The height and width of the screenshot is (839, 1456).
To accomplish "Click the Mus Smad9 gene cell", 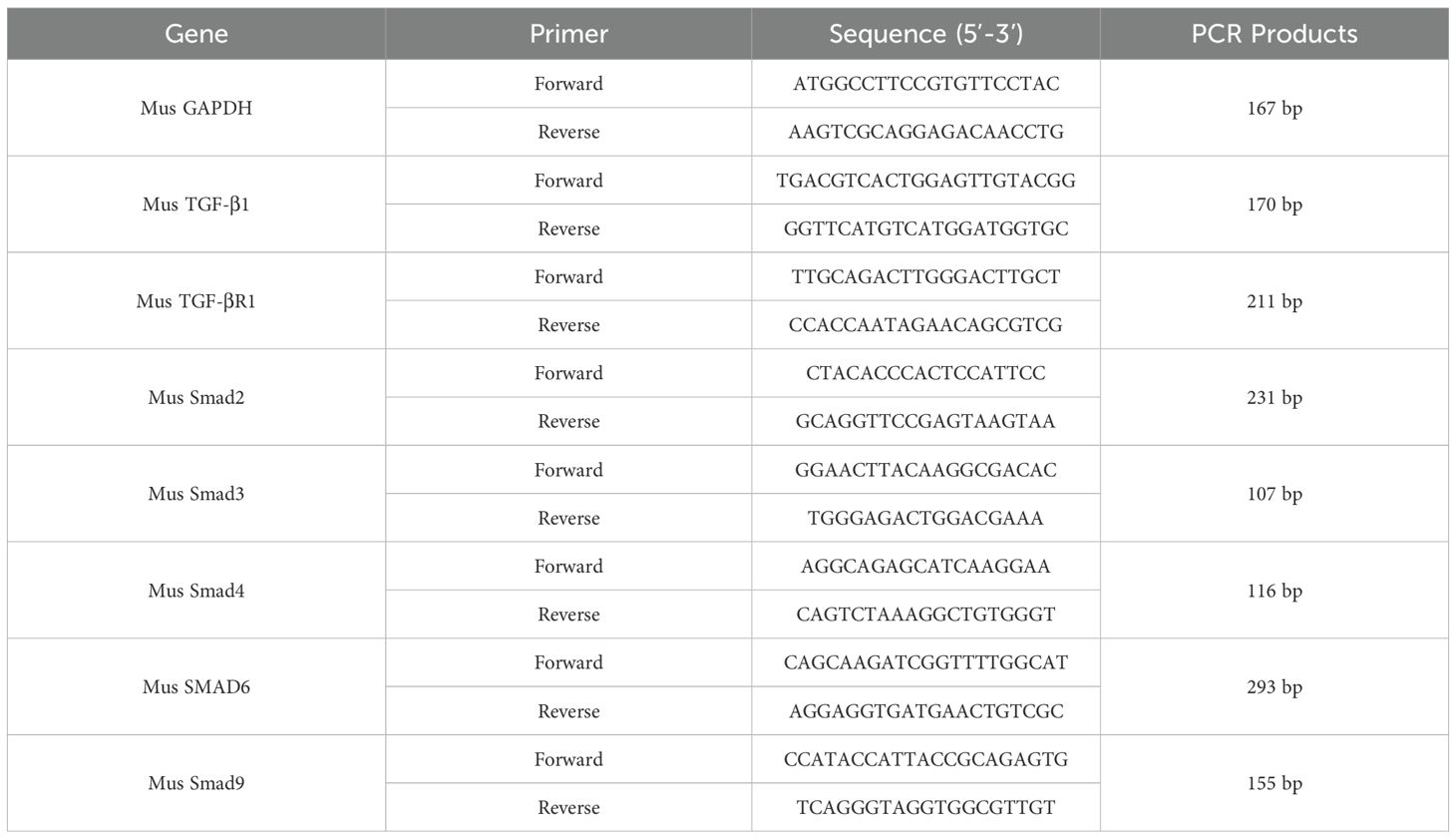I will tap(196, 783).
